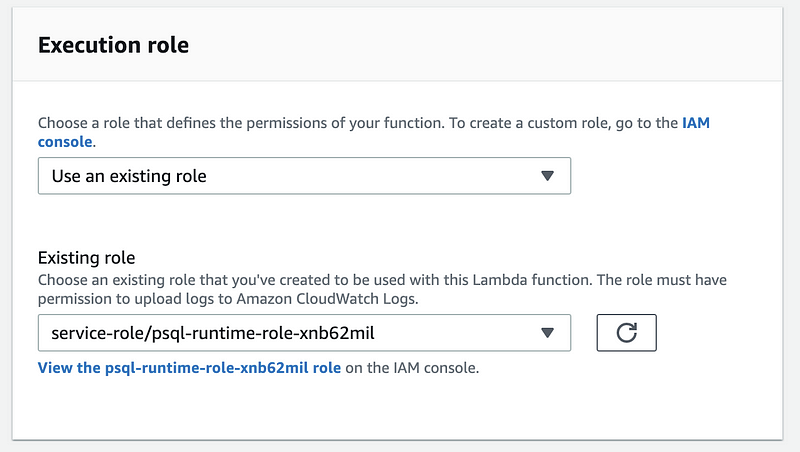The image size is (800, 452).
Task: Click the arrow on the role type dropdown
Action: (546, 176)
